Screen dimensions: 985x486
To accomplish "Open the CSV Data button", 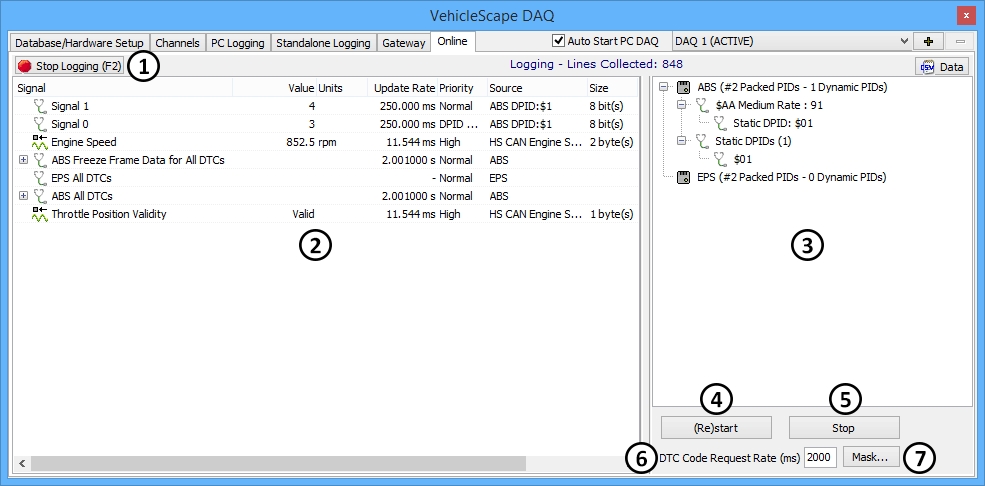I will coord(942,67).
